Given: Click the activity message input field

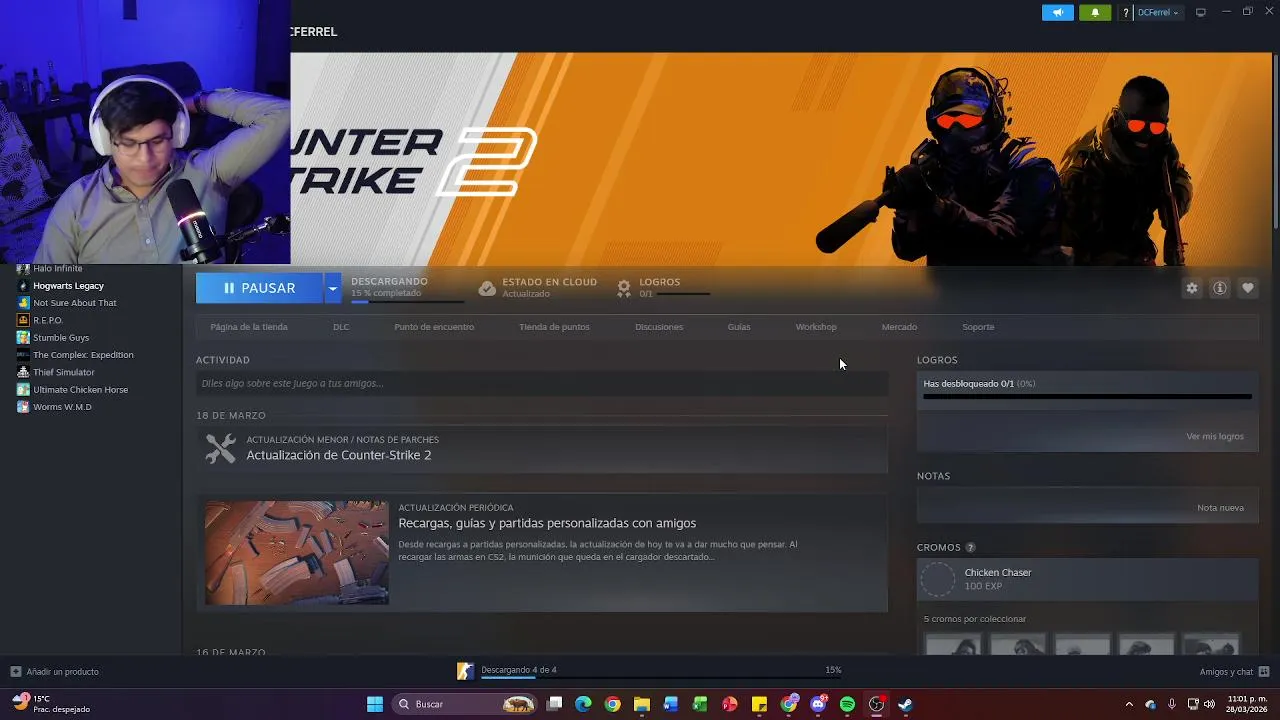Looking at the screenshot, I should [x=542, y=383].
